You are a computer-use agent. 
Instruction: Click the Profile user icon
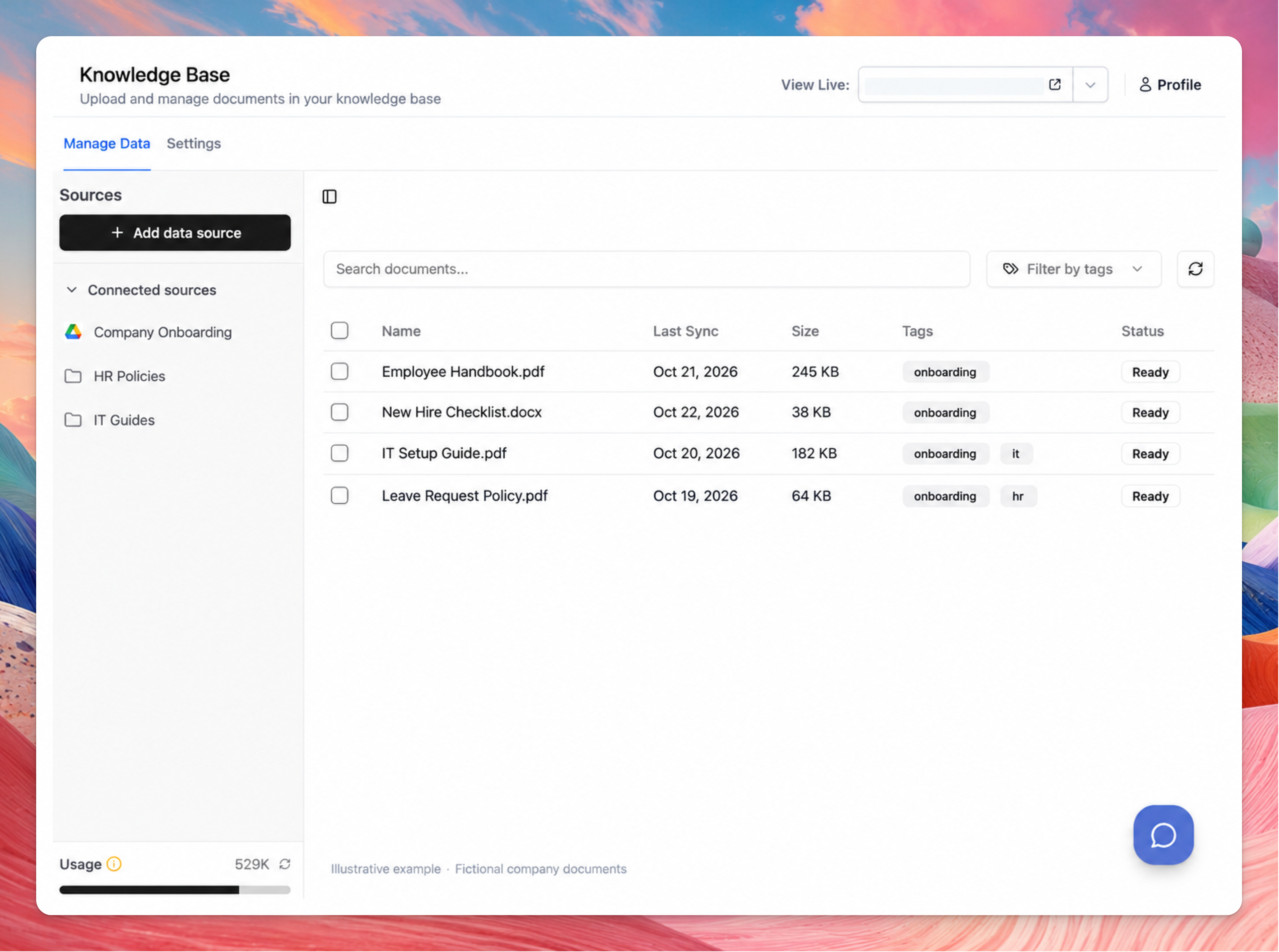tap(1145, 85)
